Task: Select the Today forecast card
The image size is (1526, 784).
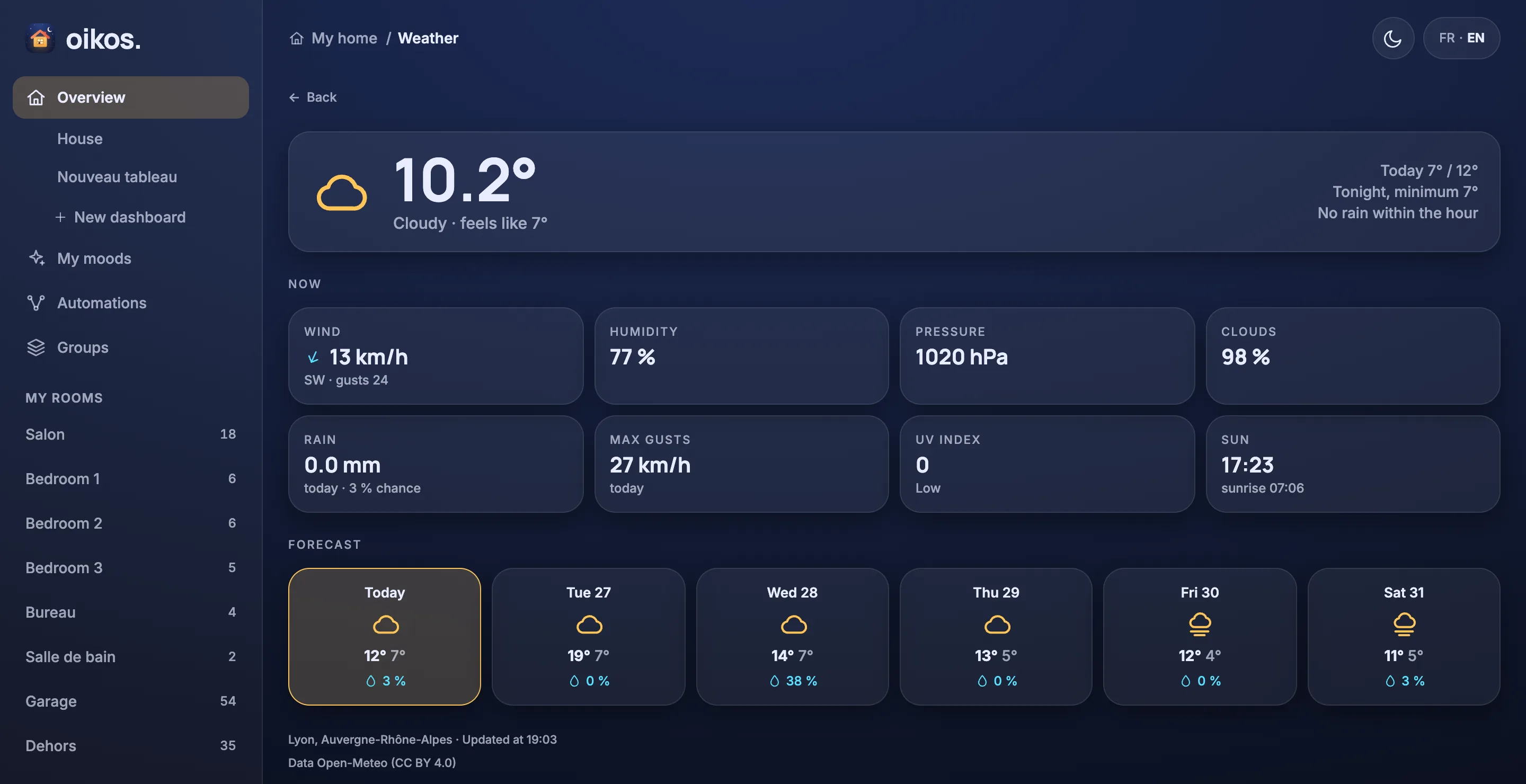Action: [x=385, y=637]
